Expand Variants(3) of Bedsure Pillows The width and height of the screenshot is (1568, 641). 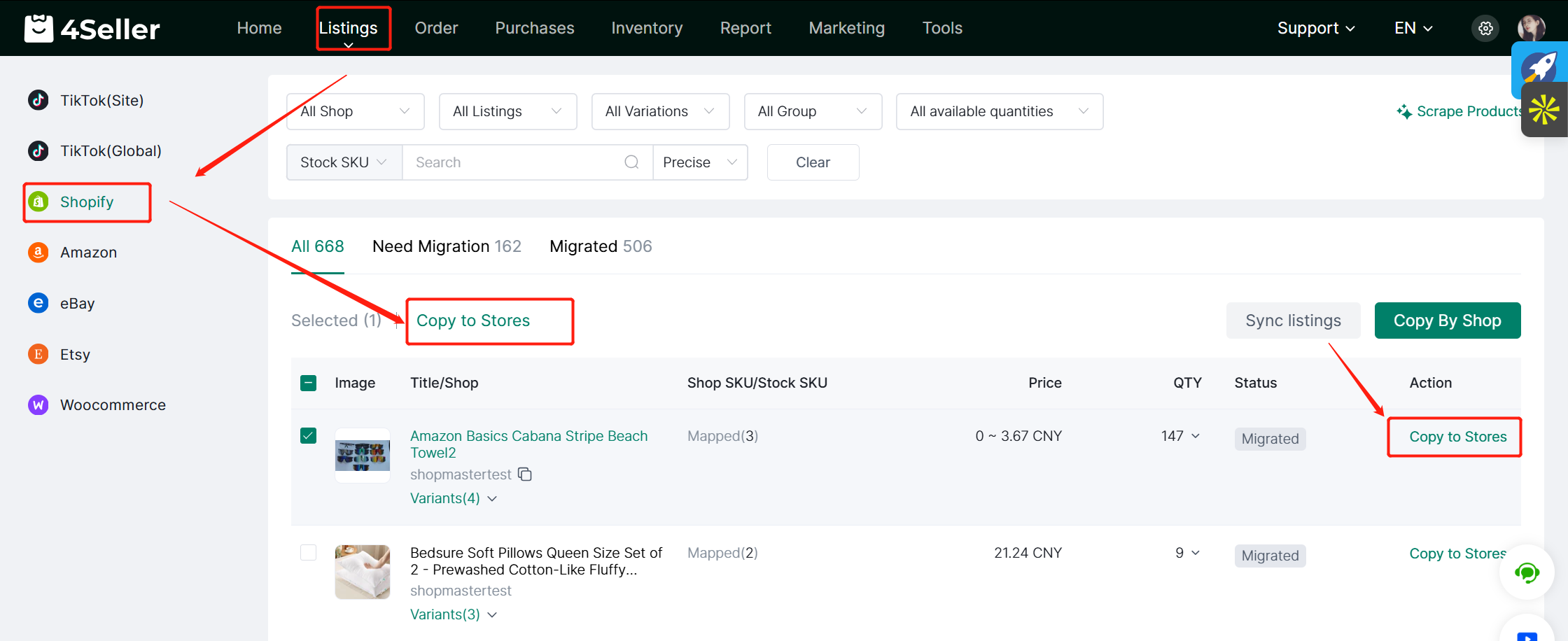(x=454, y=614)
